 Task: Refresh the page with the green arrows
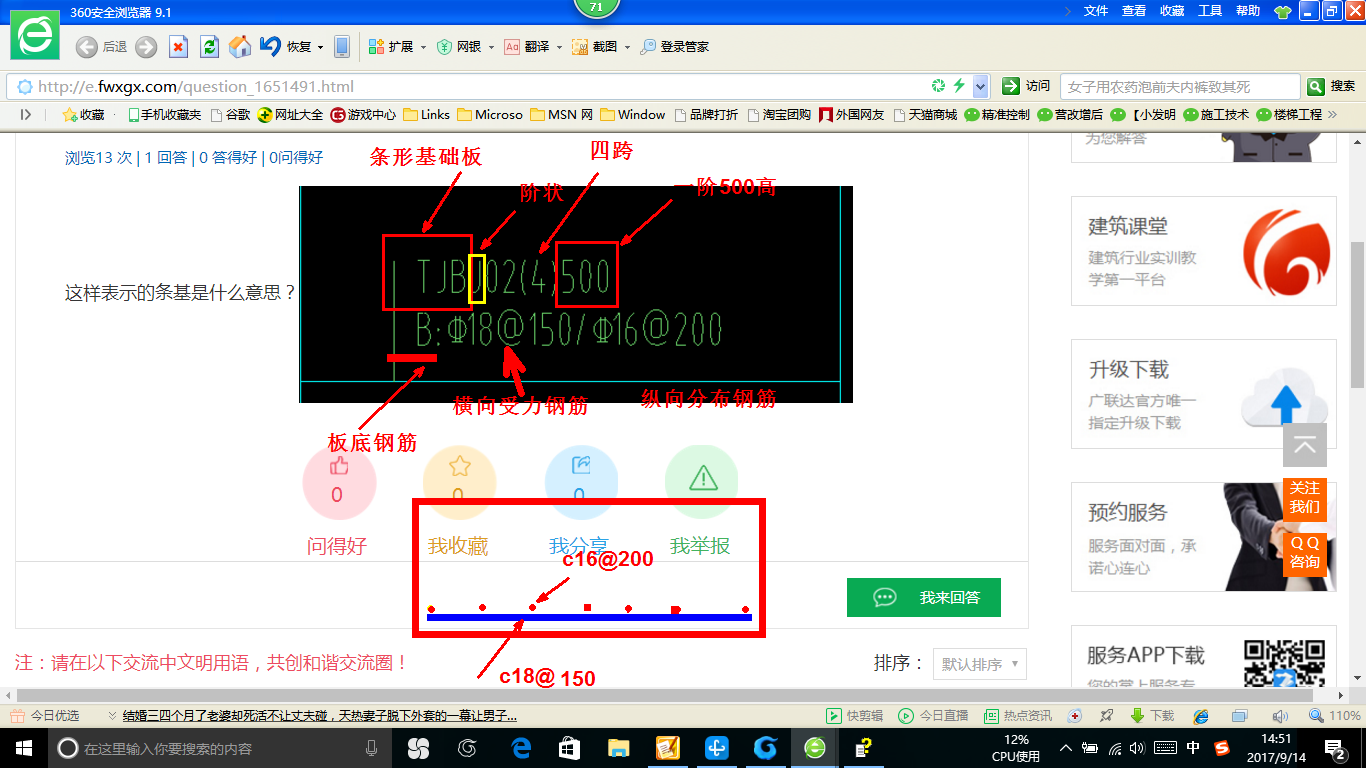click(209, 46)
